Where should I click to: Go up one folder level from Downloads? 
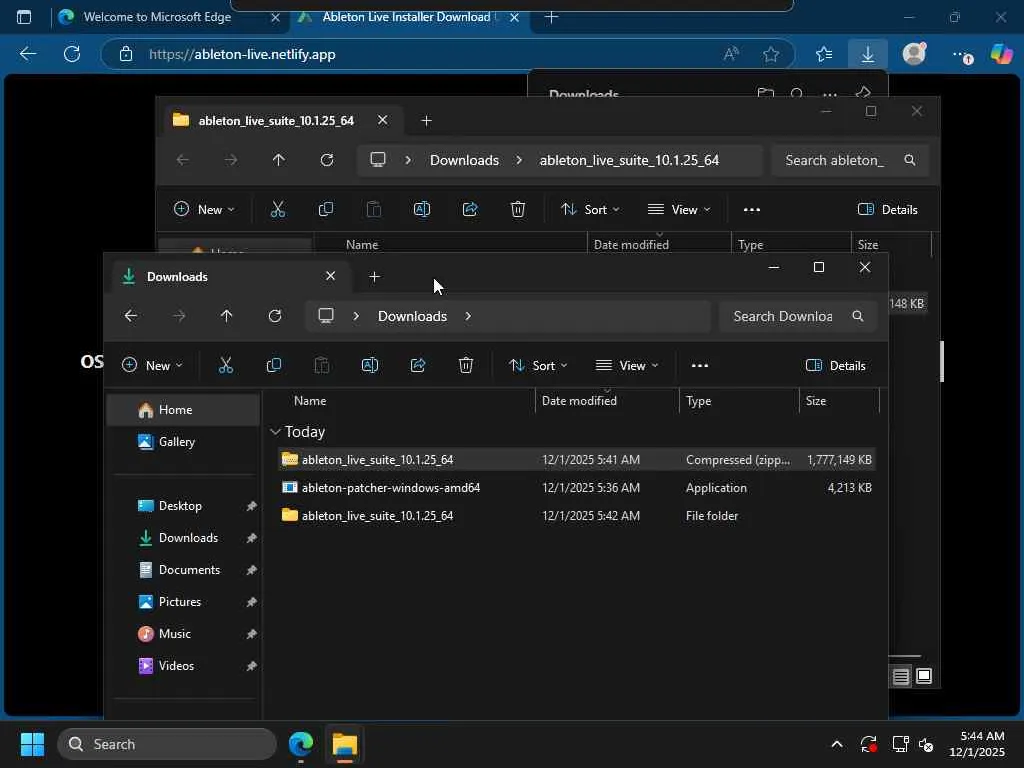point(227,316)
